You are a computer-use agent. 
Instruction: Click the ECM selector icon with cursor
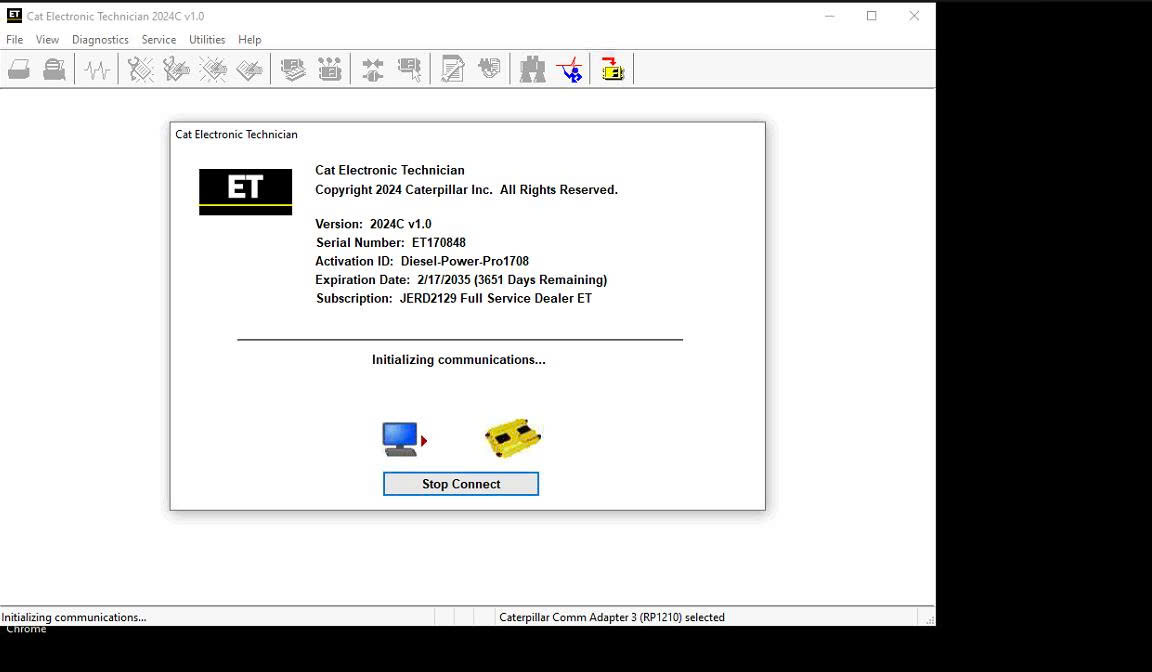click(409, 70)
